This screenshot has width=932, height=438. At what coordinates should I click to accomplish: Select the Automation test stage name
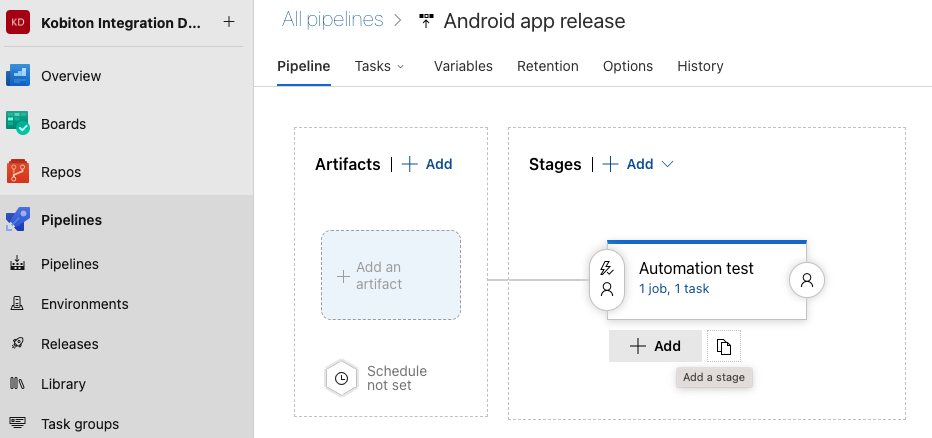click(x=696, y=269)
